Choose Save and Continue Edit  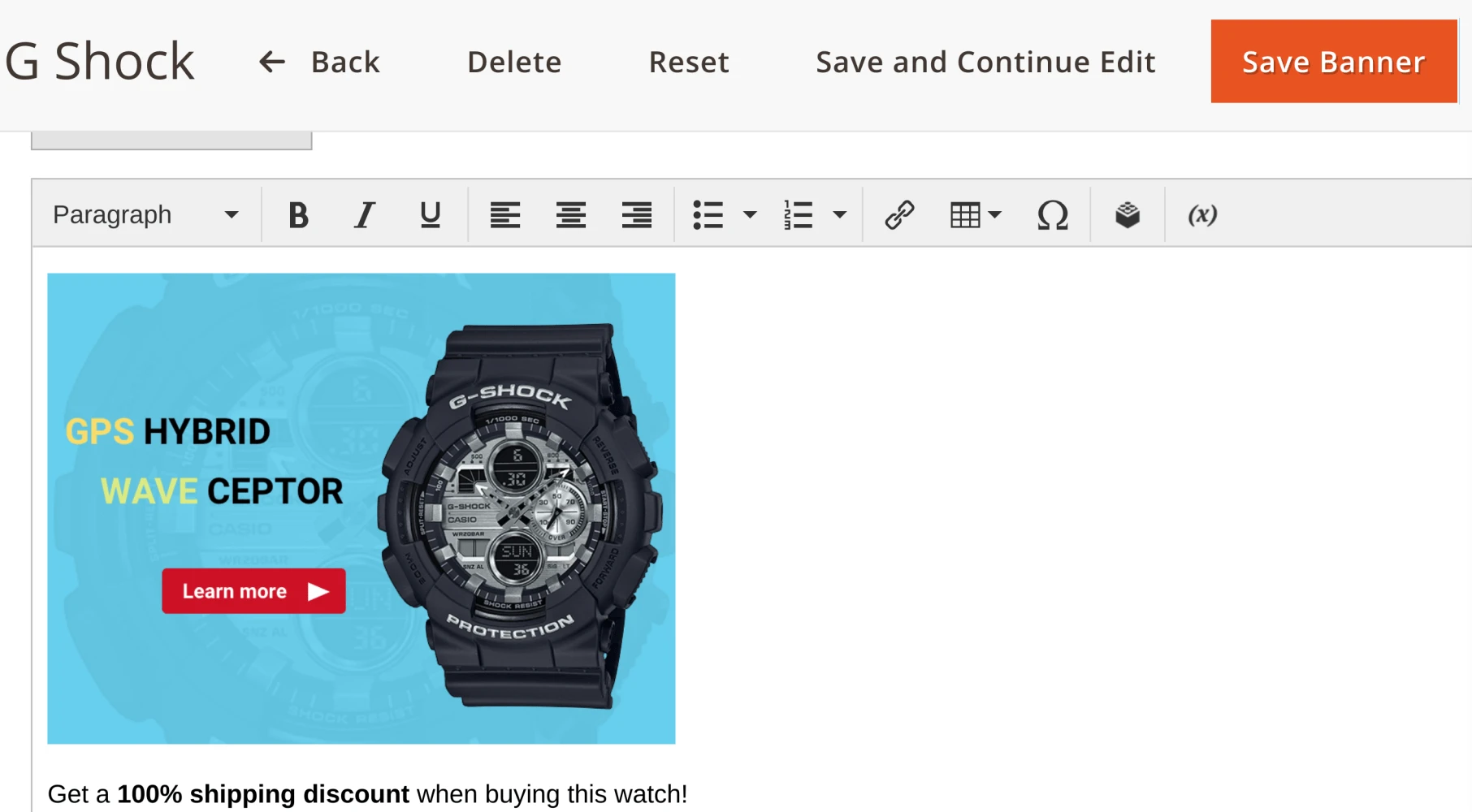(985, 62)
